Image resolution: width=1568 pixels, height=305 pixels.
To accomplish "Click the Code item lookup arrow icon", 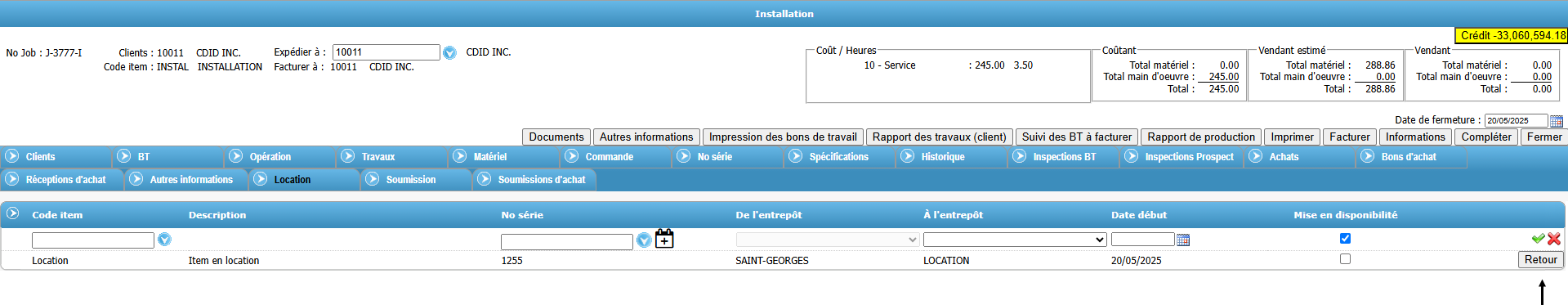I will [x=164, y=240].
